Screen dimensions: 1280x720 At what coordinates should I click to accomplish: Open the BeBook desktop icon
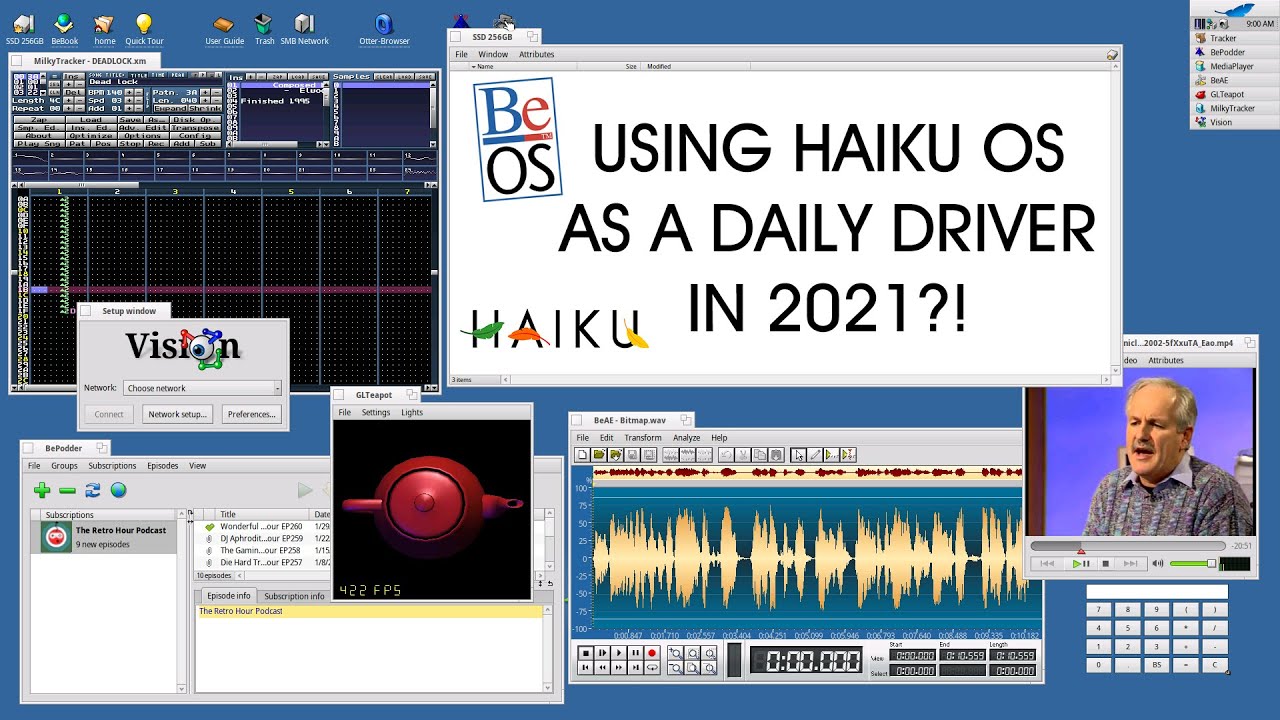pos(64,29)
